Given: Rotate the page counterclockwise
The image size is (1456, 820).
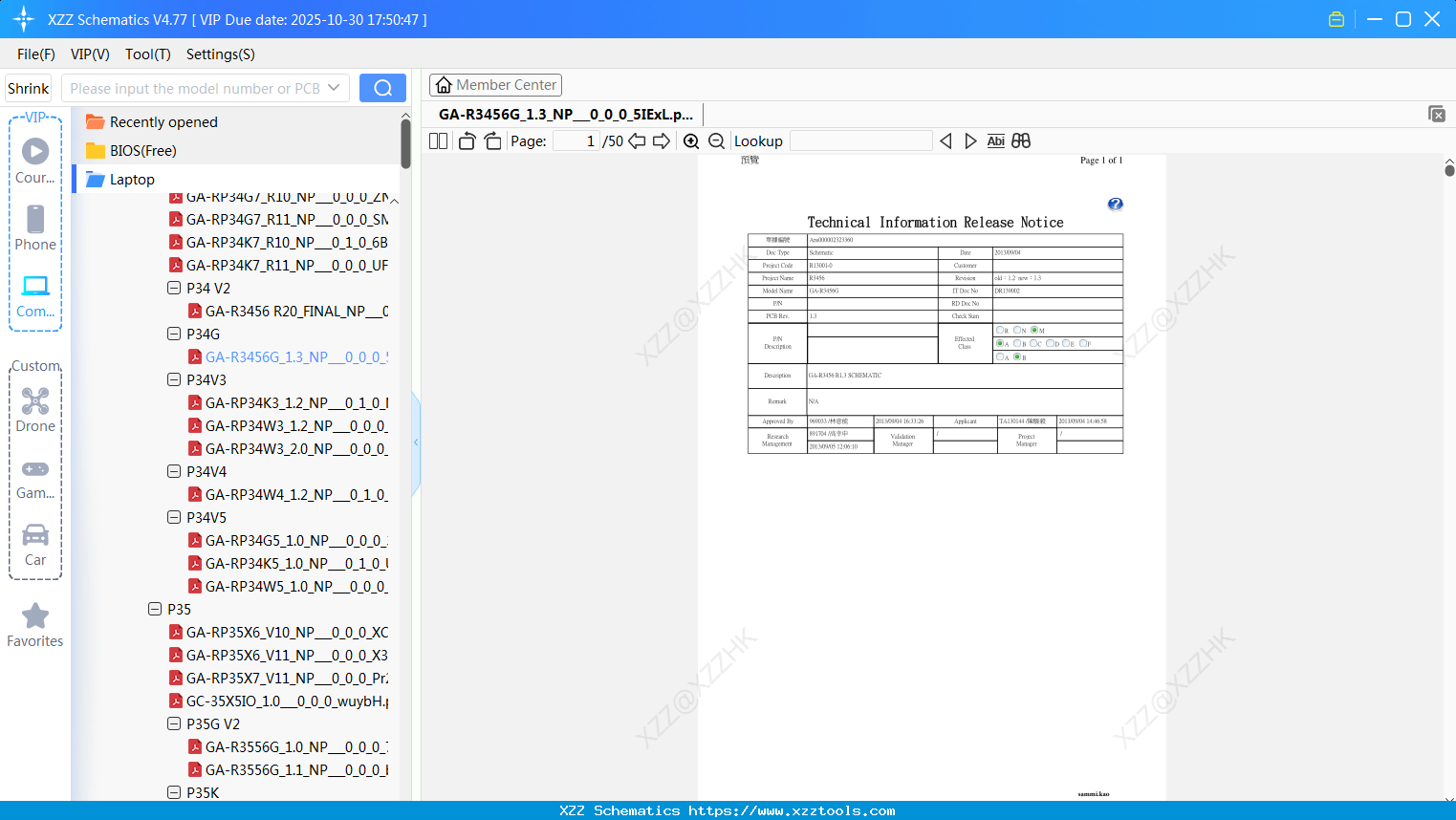Looking at the screenshot, I should click(467, 141).
